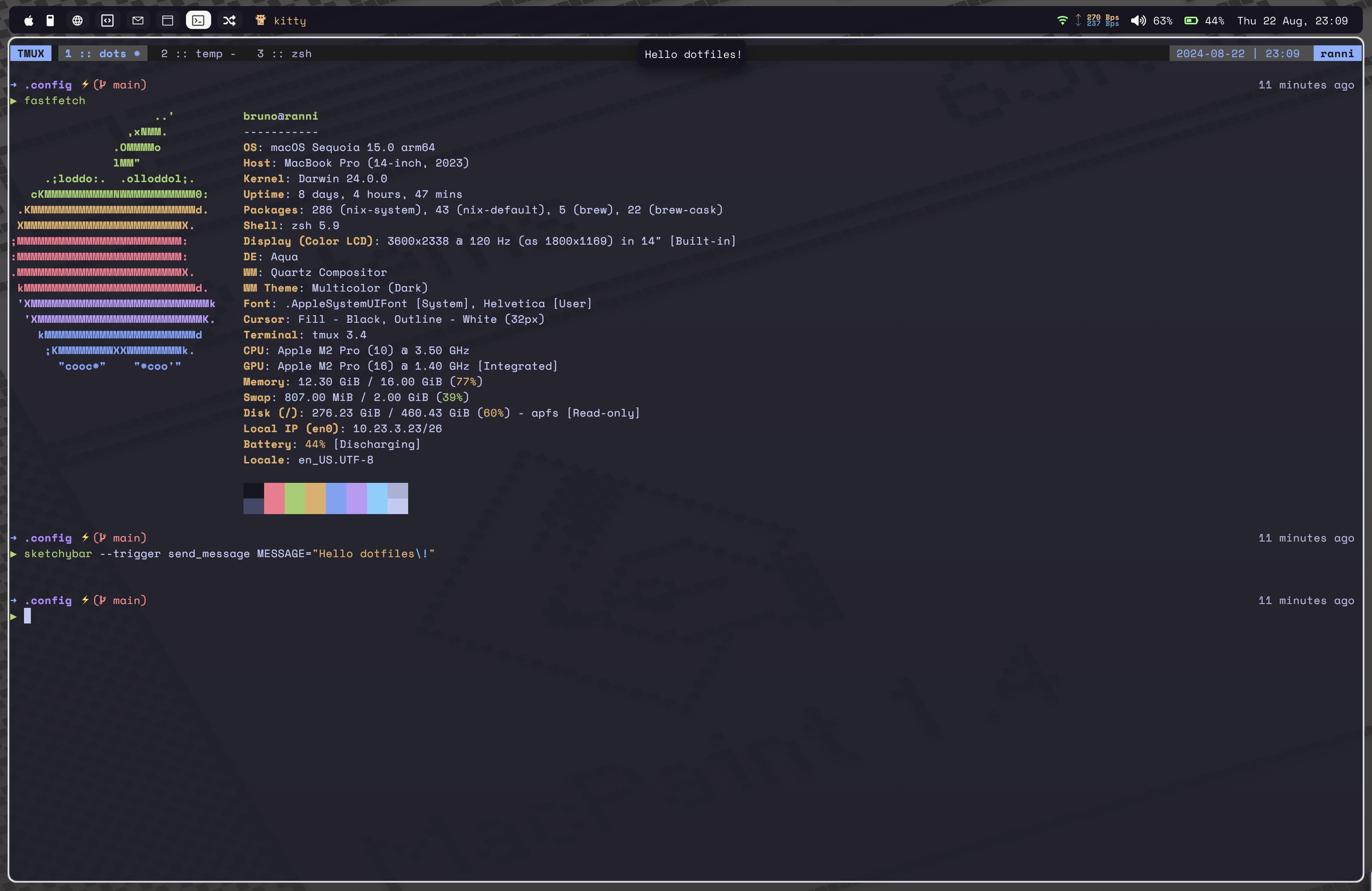This screenshot has height=891, width=1372.
Task: Click the green battery icon
Action: (1192, 21)
